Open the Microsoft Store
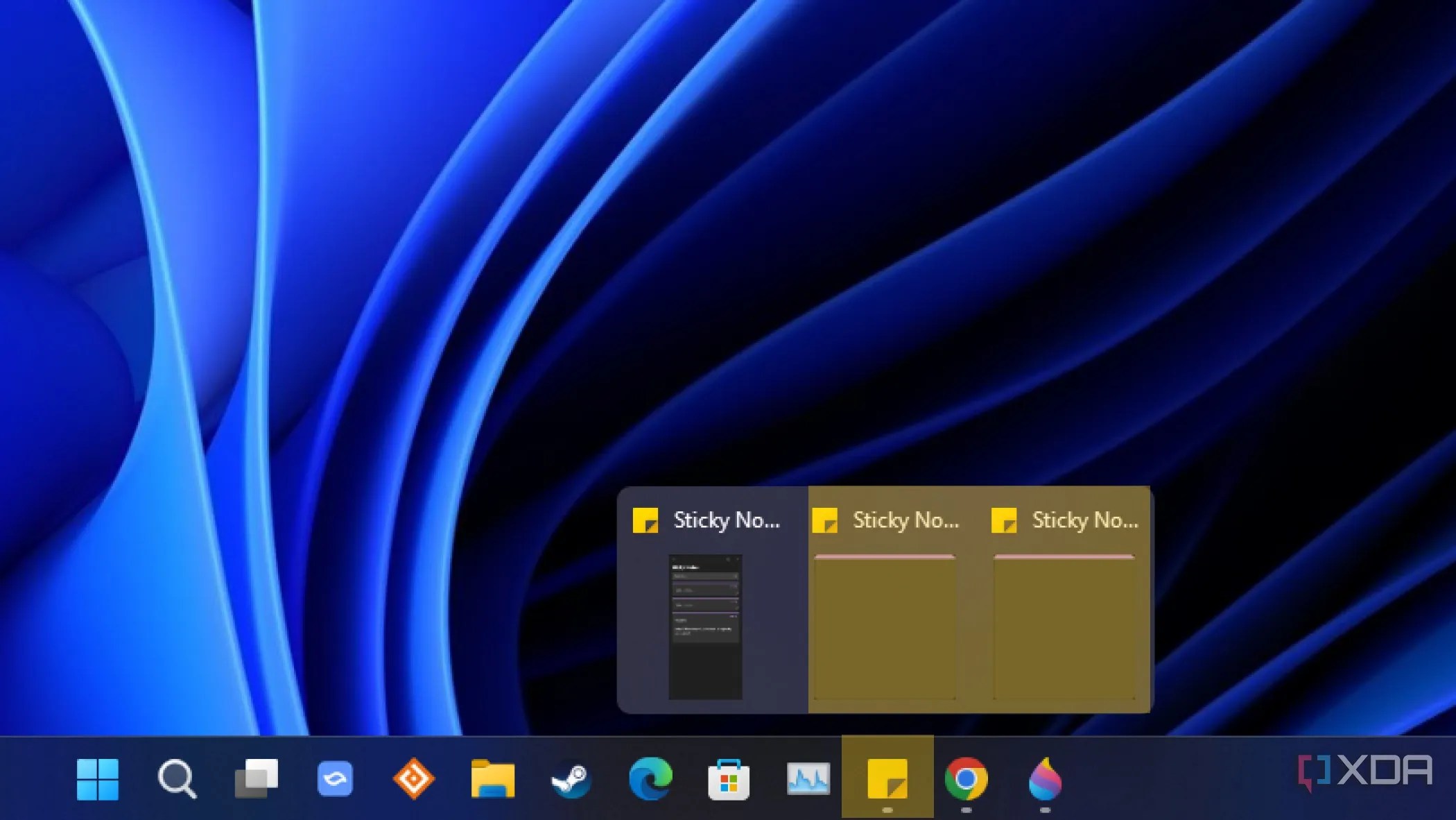The width and height of the screenshot is (1456, 820). (x=729, y=780)
